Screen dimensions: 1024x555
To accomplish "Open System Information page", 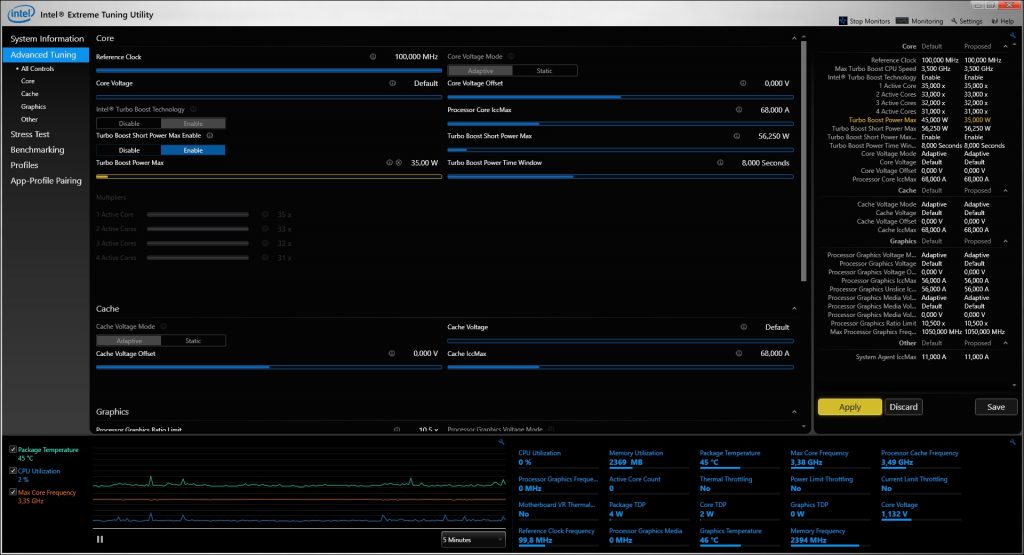I will coord(47,39).
